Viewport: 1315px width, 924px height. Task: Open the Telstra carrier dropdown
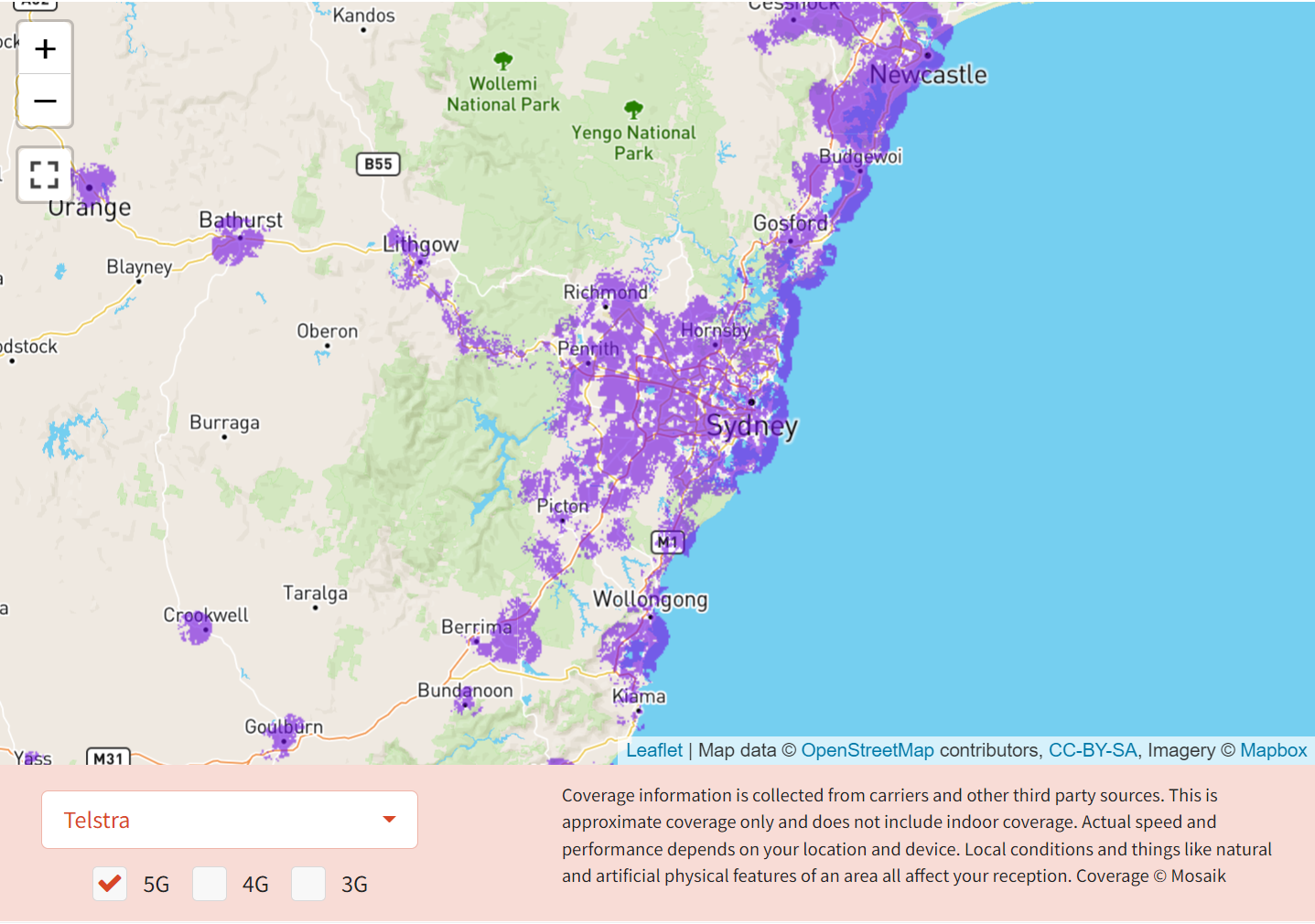[230, 820]
